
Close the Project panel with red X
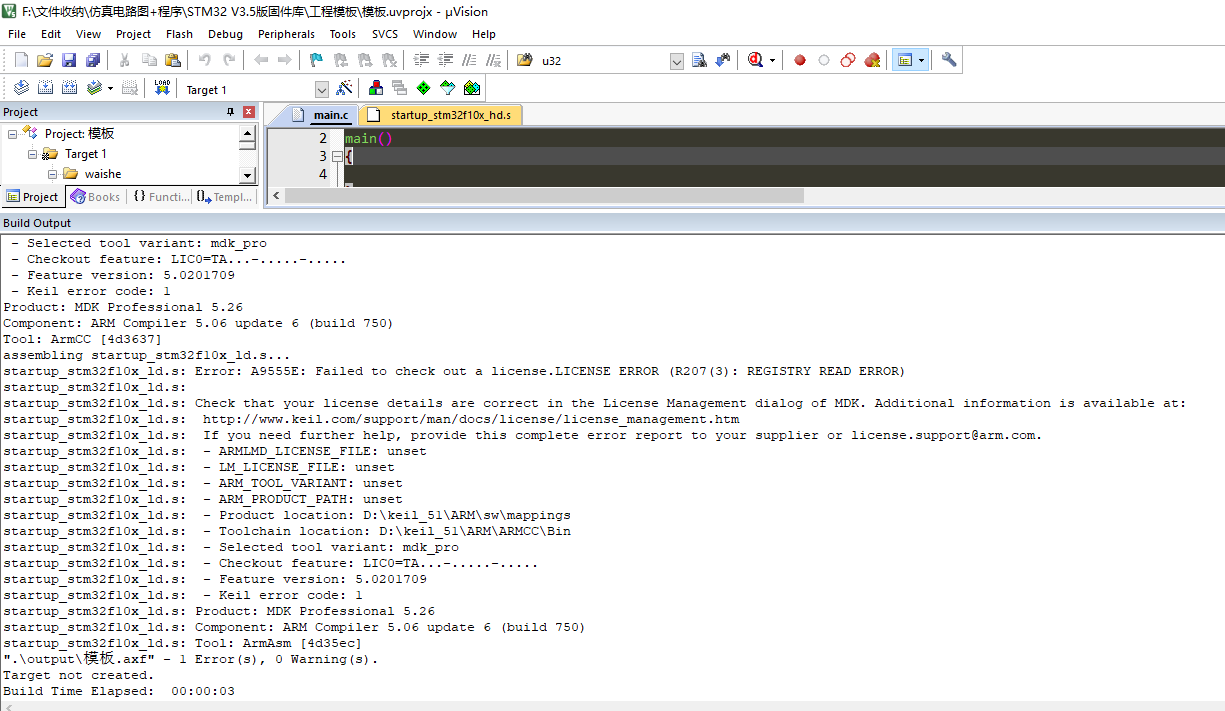tap(249, 112)
